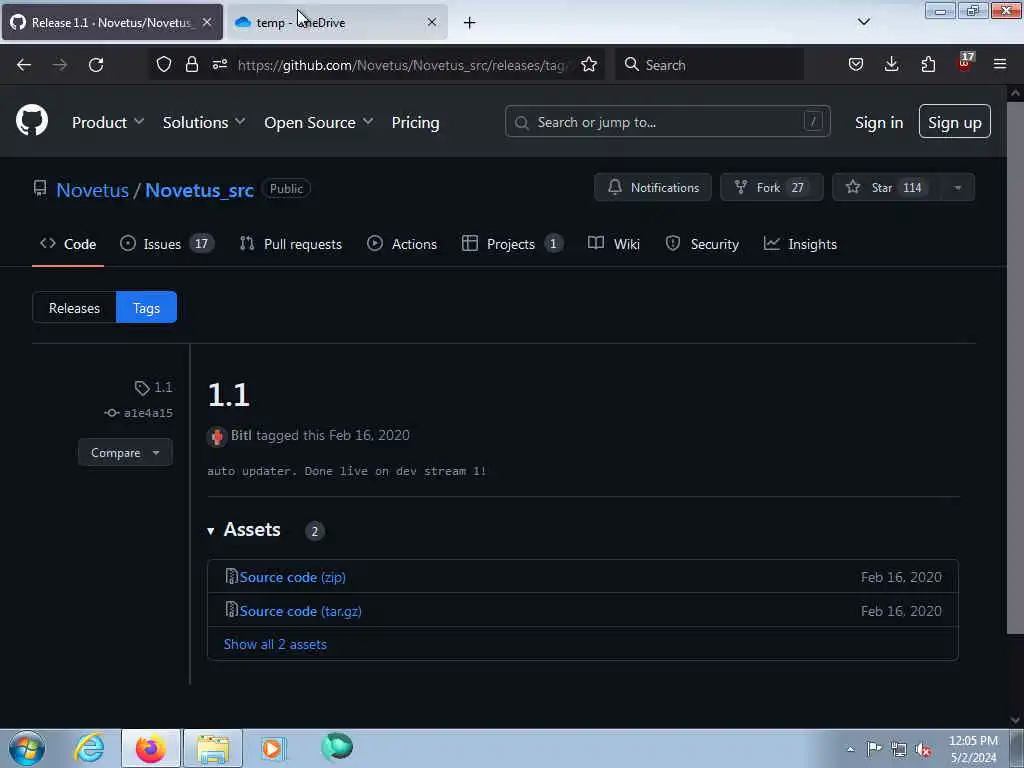Open the Windows Start menu
The image size is (1024, 768).
point(27,748)
